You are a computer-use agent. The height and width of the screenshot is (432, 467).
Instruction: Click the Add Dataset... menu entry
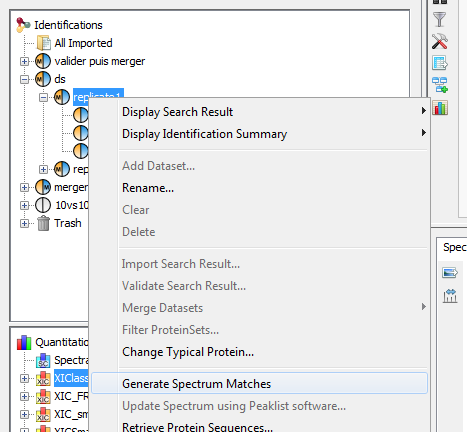(x=259, y=166)
